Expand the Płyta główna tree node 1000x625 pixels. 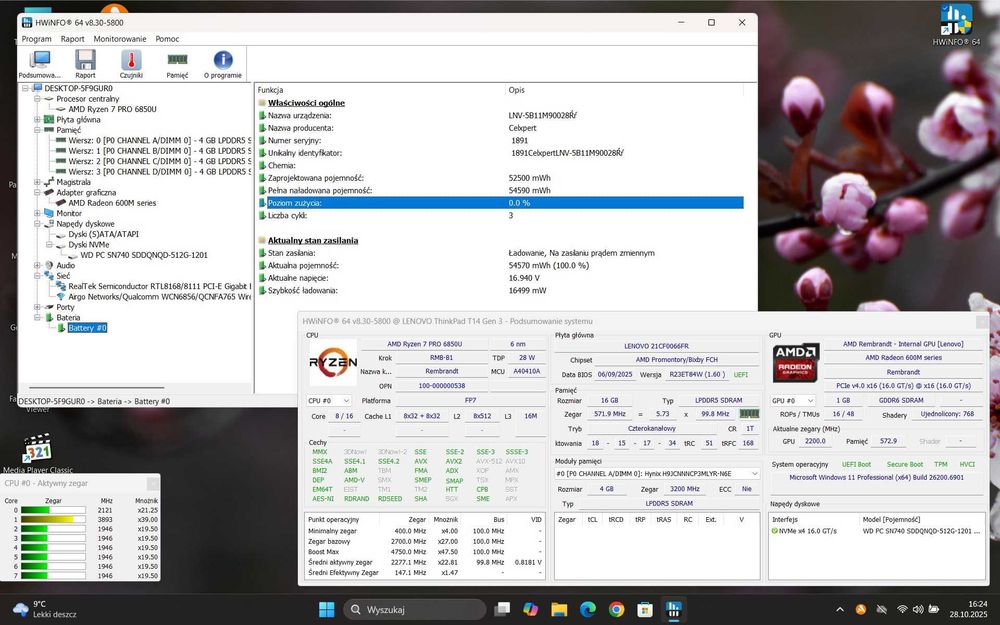click(x=38, y=119)
